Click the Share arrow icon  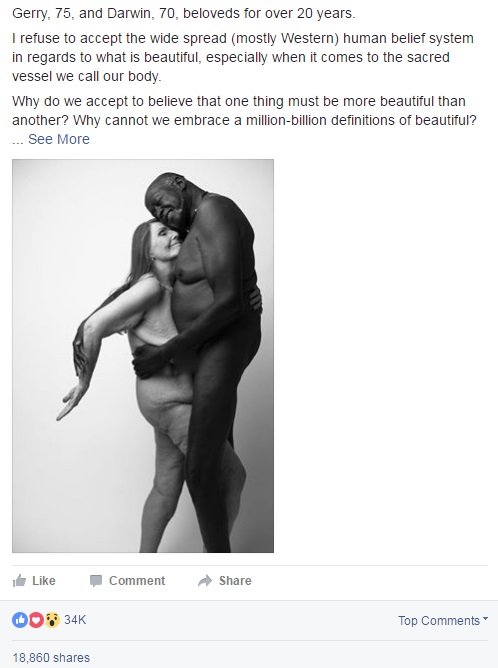coord(205,581)
